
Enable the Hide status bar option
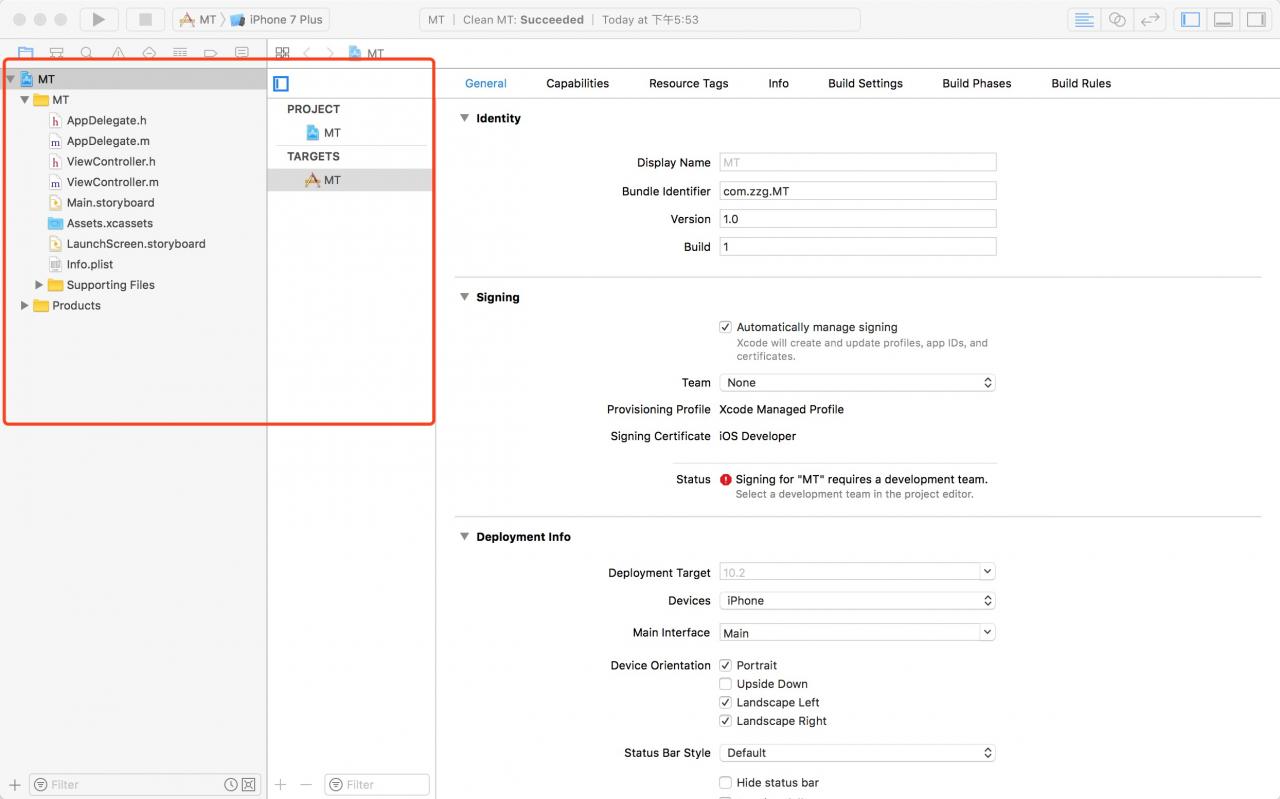(725, 783)
